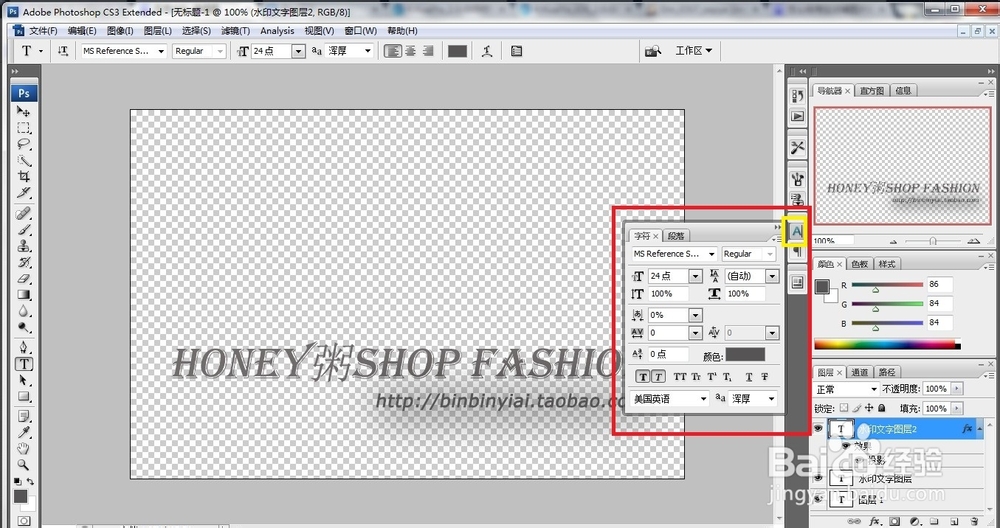Toggle the character and paragraph palettes button

point(517,51)
